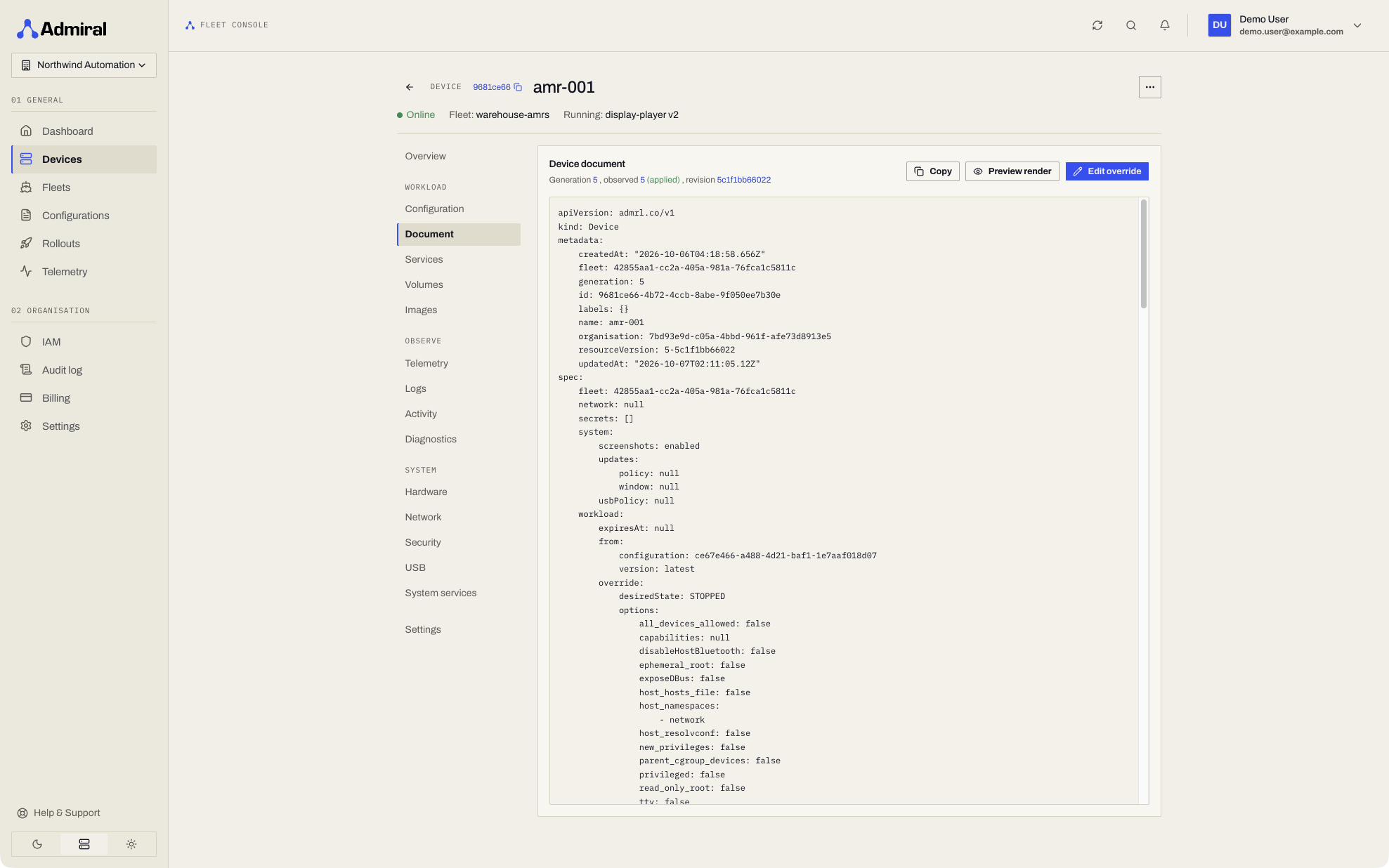Switch to dark theme moon icon
The image size is (1389, 868).
(37, 844)
